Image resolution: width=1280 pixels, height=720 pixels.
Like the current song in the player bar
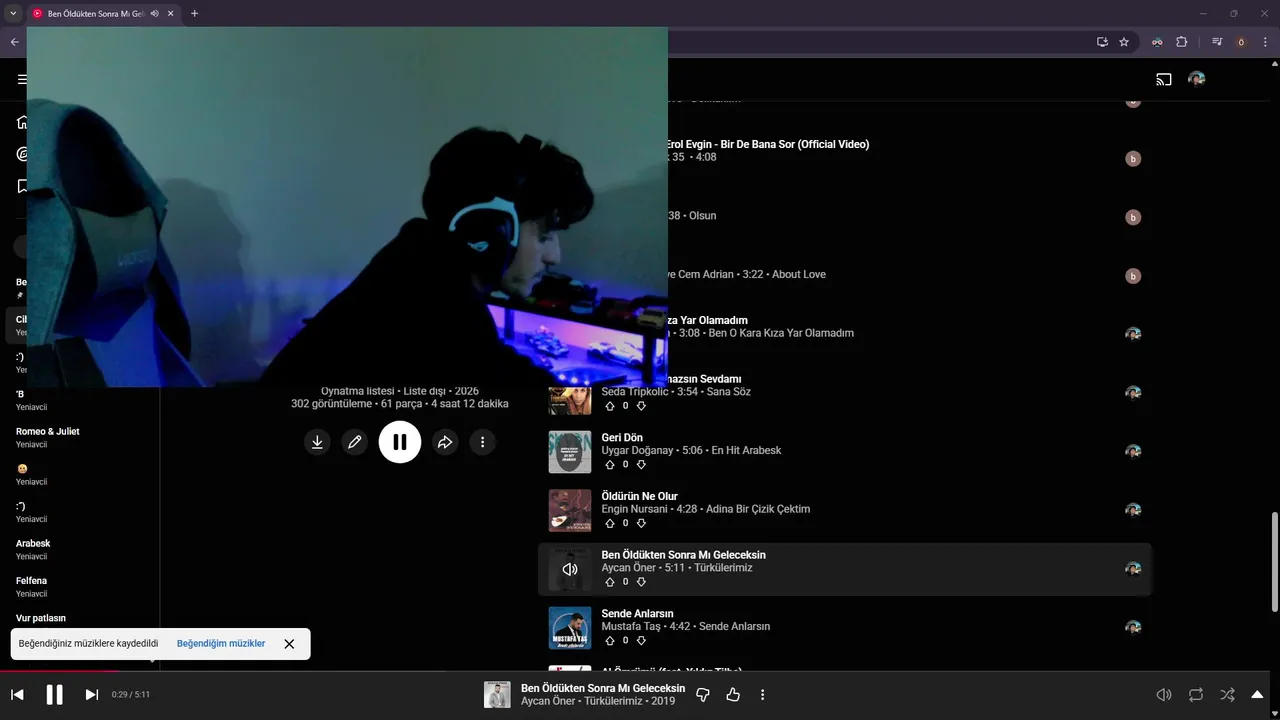click(x=733, y=694)
